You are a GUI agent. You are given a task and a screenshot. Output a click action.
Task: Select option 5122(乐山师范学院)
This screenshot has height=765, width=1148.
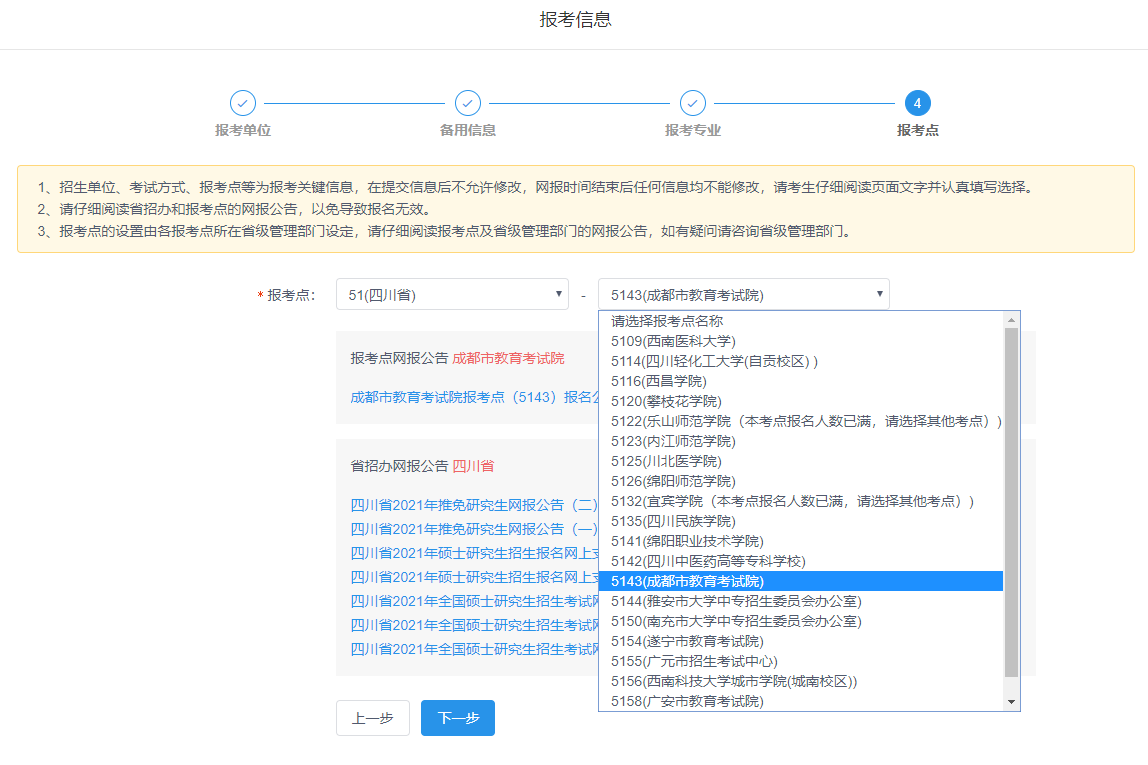pyautogui.click(x=801, y=421)
